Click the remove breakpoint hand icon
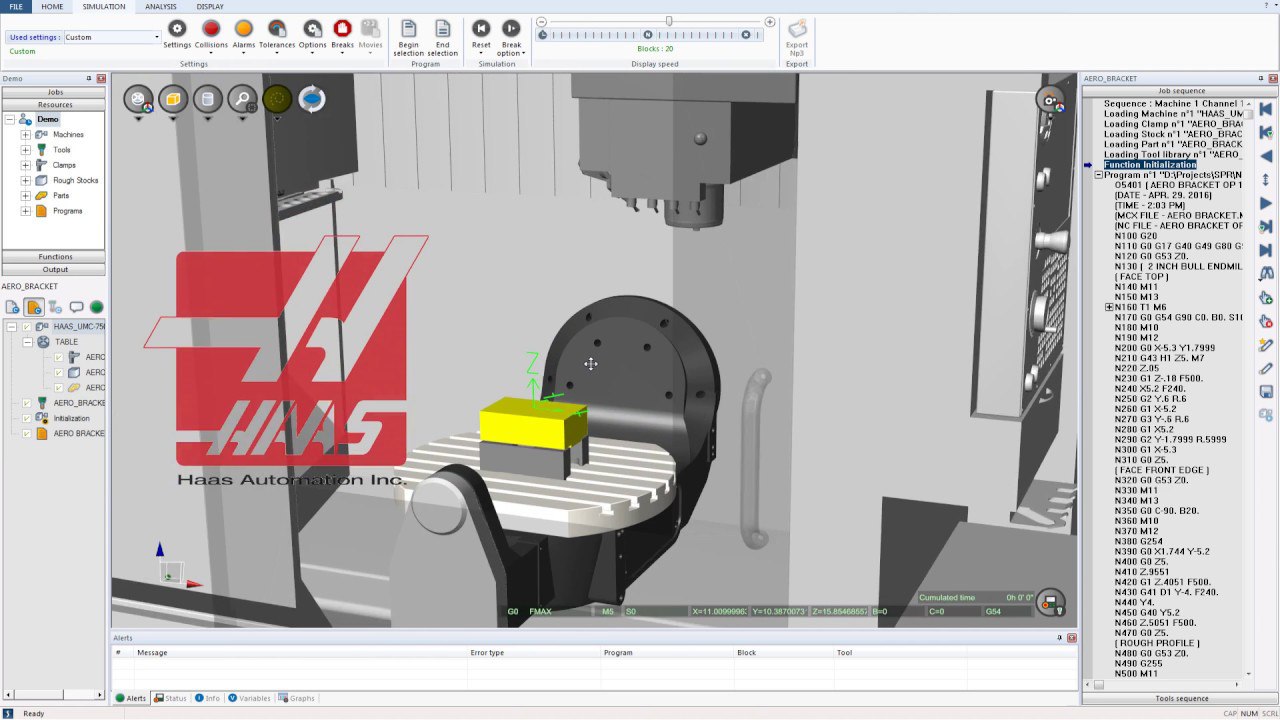The width and height of the screenshot is (1280, 720). click(x=1266, y=321)
